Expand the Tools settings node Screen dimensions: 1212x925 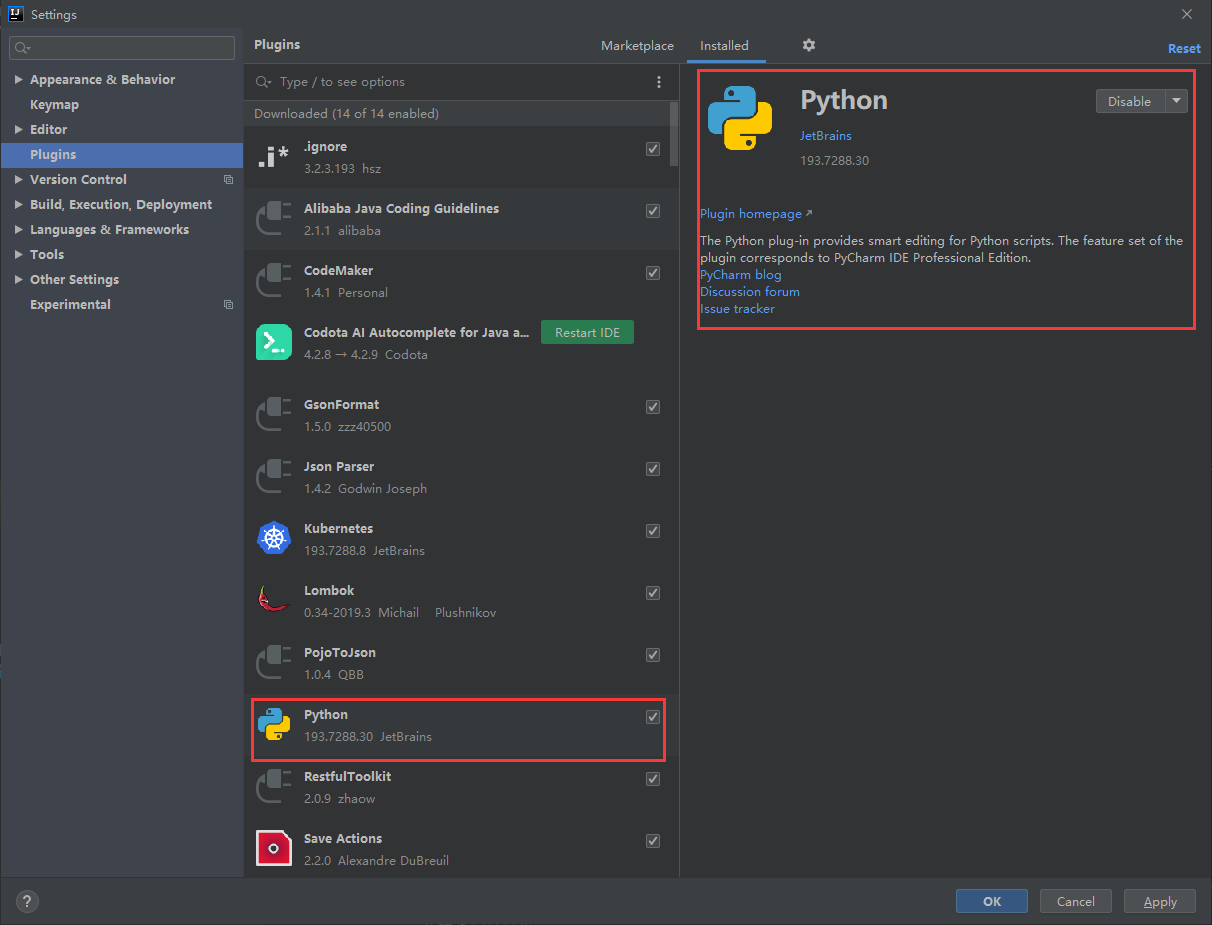click(x=19, y=255)
